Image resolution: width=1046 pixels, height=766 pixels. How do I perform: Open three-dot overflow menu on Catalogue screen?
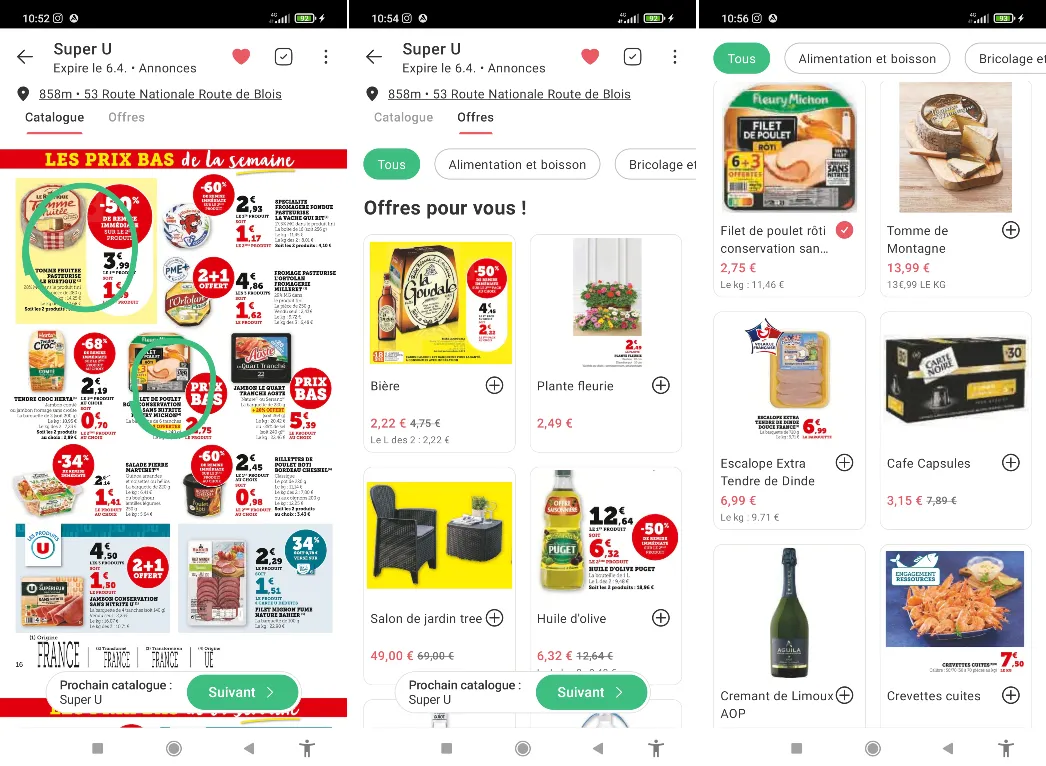[326, 57]
